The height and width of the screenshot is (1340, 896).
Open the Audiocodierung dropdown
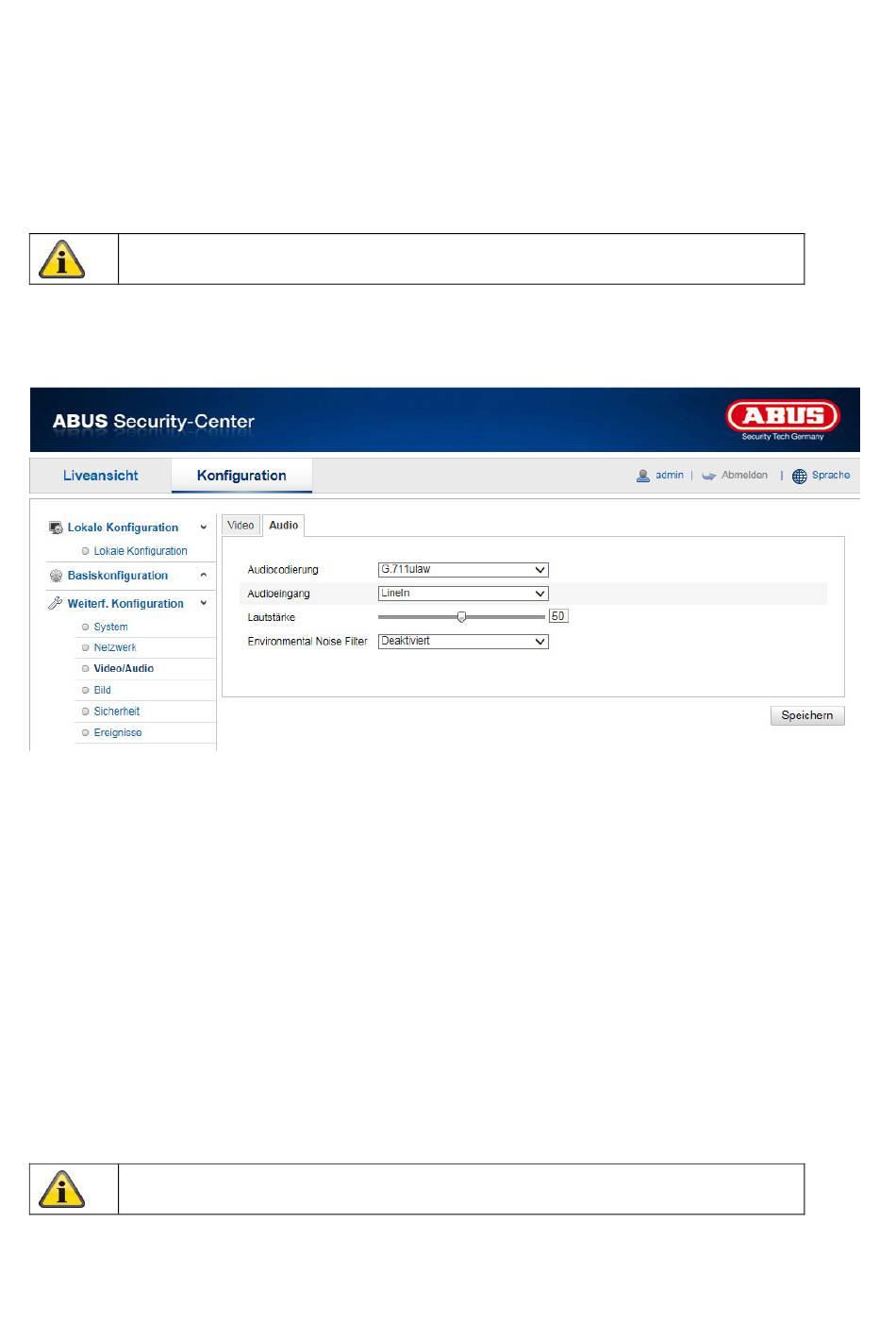click(x=463, y=570)
